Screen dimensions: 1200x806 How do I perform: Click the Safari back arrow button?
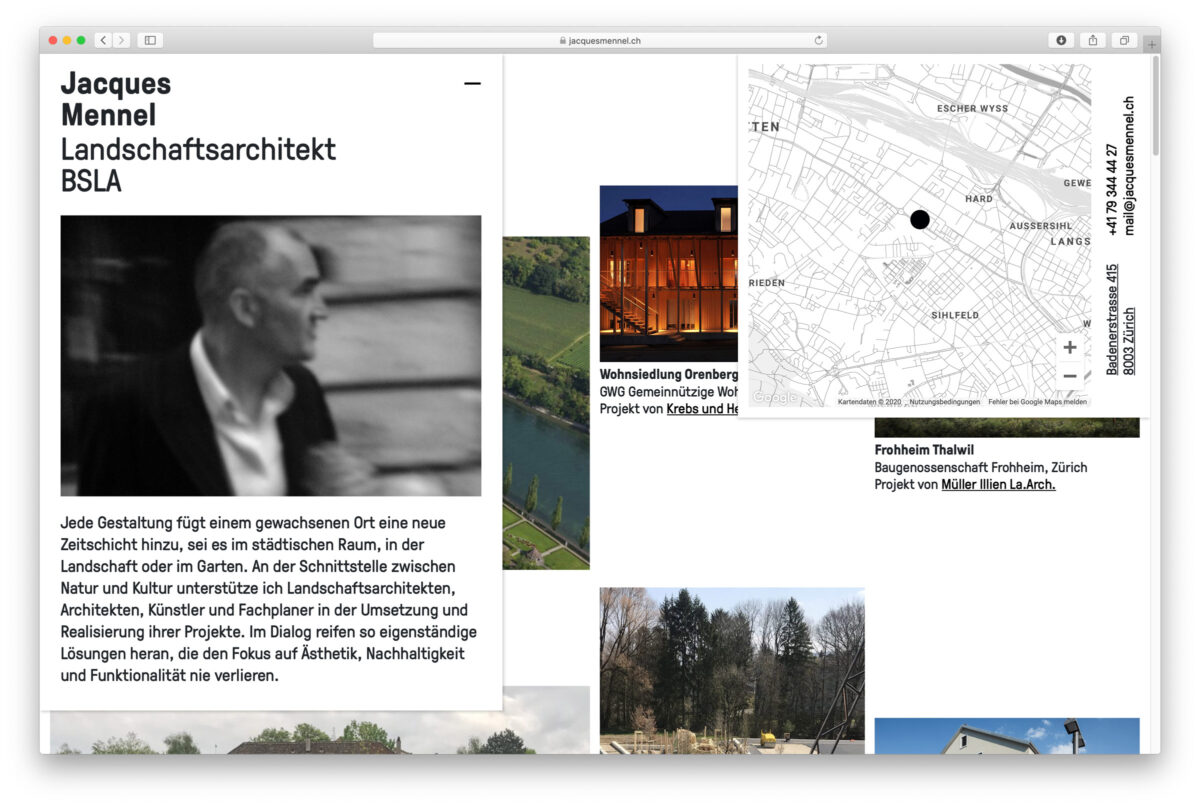(103, 40)
